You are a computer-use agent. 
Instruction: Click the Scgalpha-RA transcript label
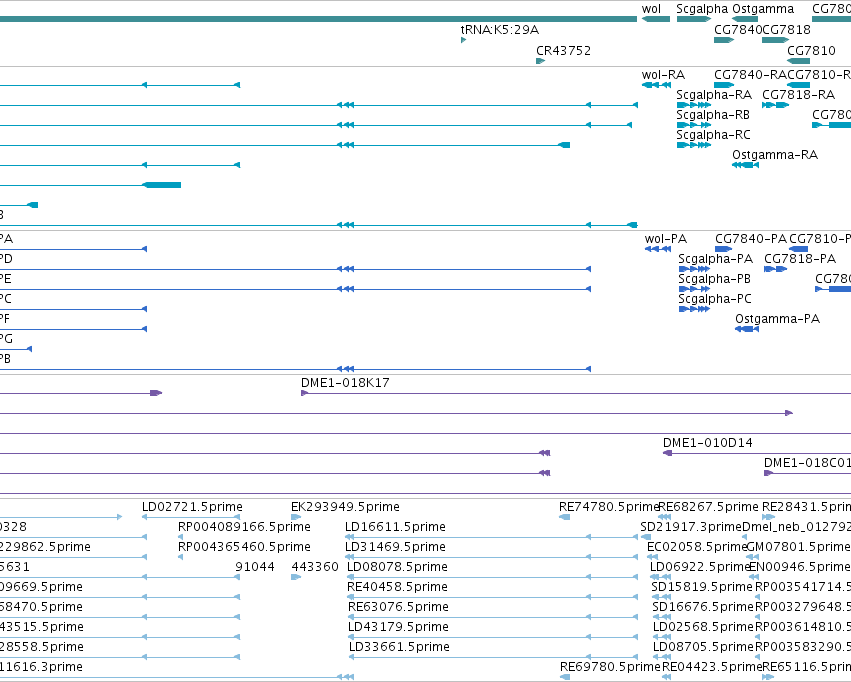tap(714, 95)
